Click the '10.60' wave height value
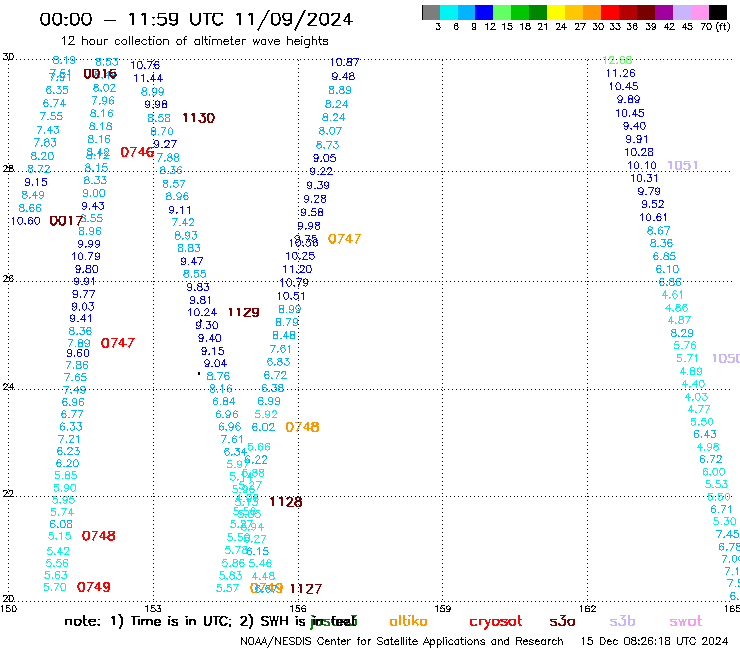Screen dimensions: 740x650 point(25,221)
